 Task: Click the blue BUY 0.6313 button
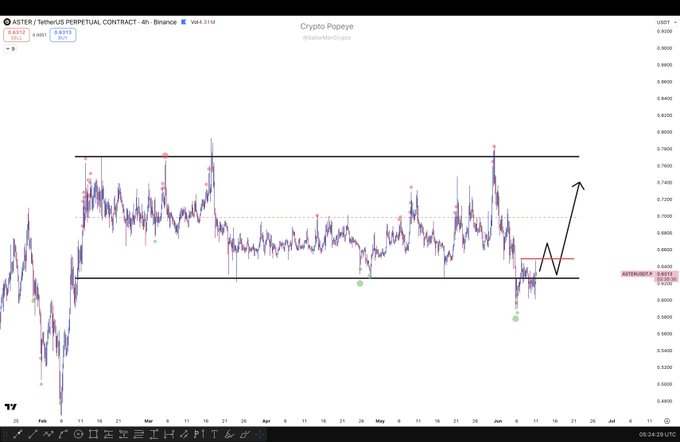[63, 35]
